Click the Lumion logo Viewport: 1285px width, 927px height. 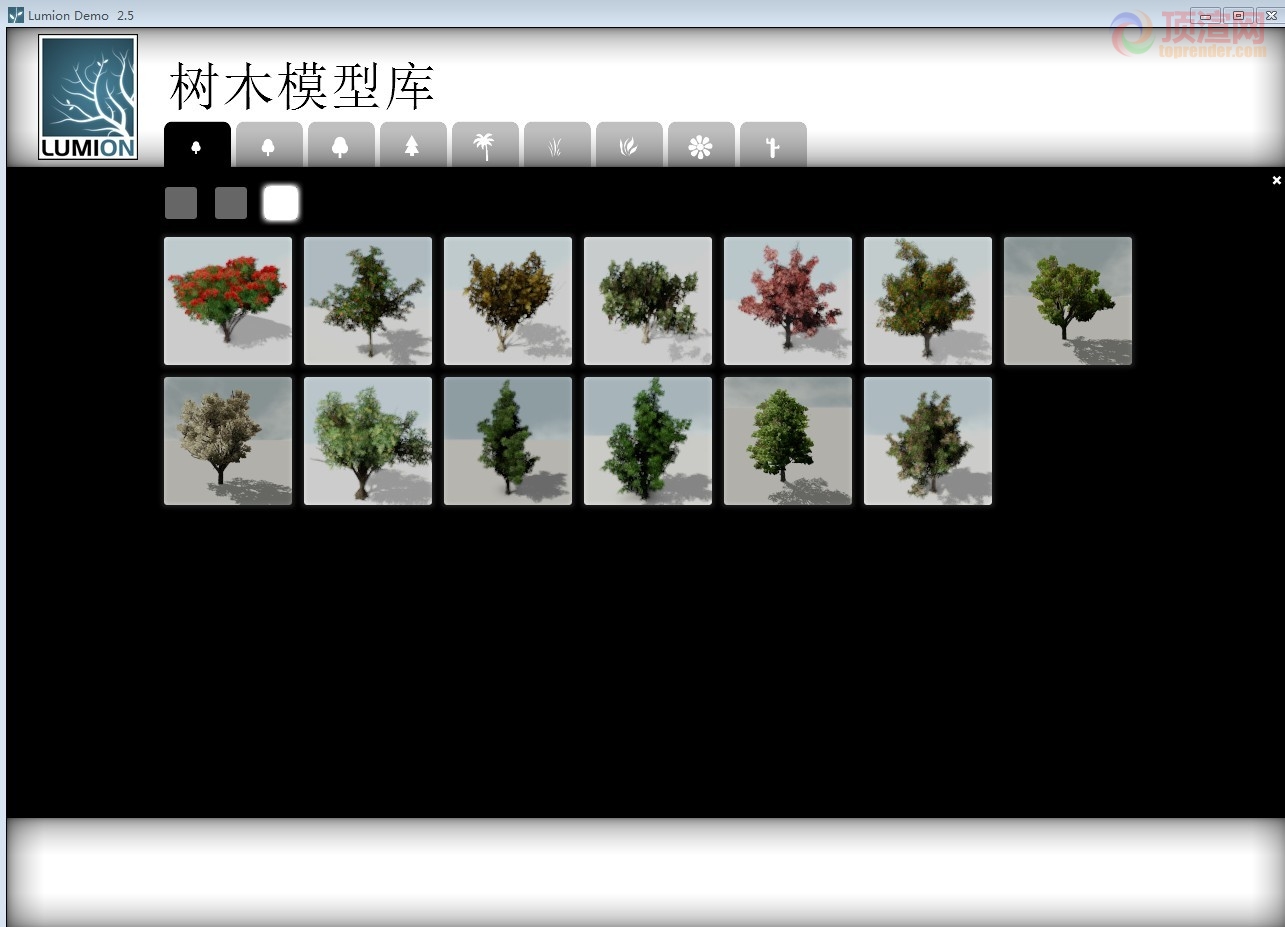click(88, 97)
